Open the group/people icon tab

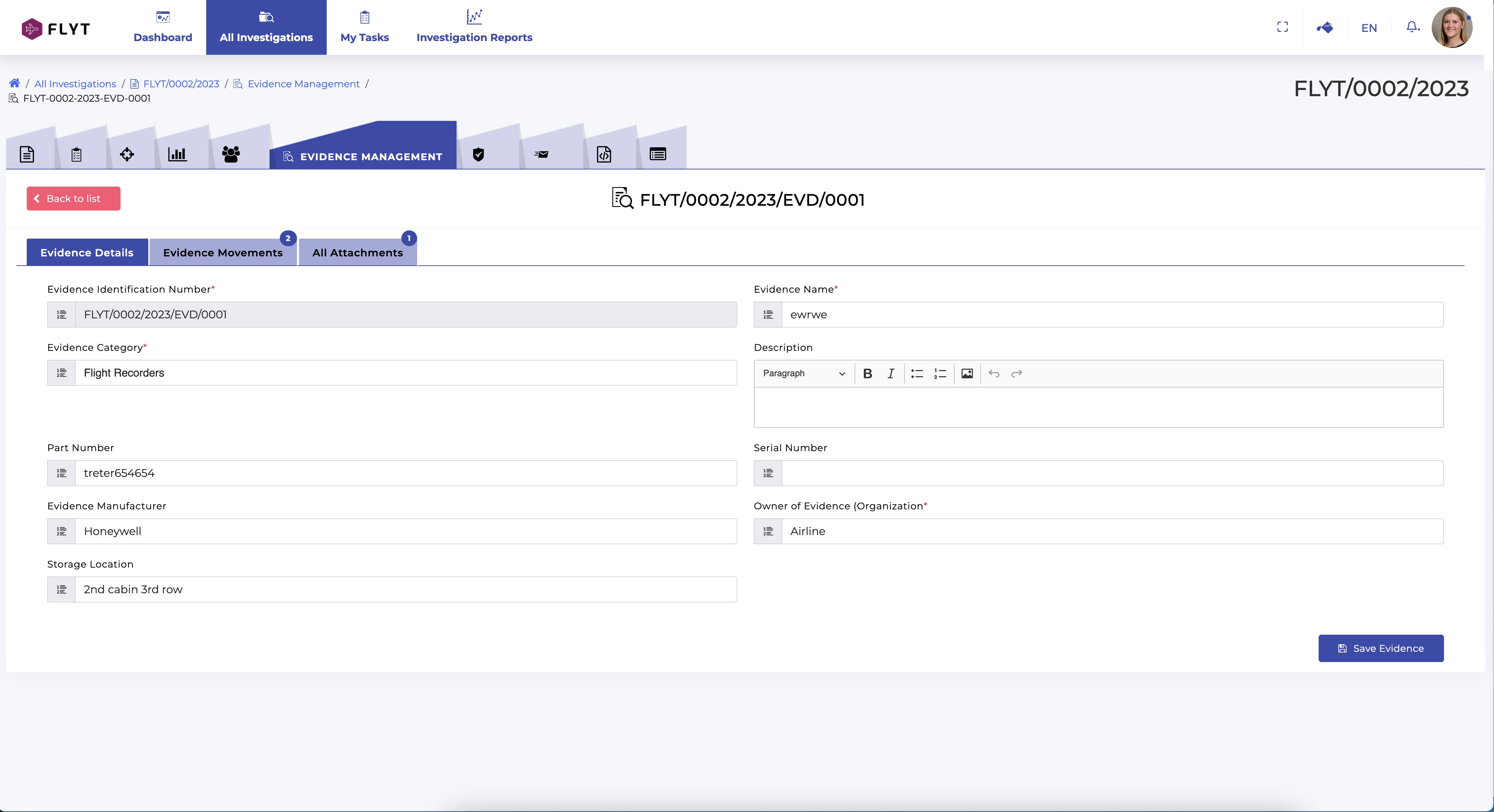(231, 154)
